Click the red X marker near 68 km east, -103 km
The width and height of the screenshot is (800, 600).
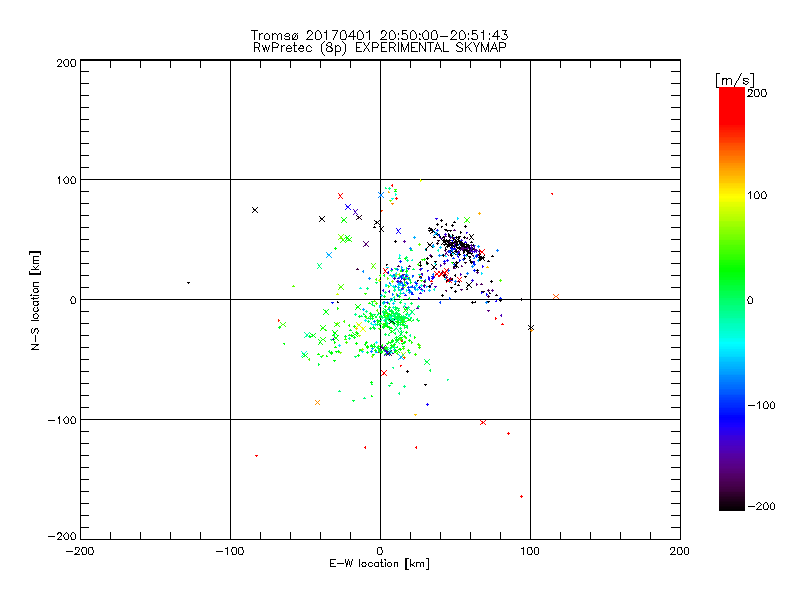tap(483, 422)
